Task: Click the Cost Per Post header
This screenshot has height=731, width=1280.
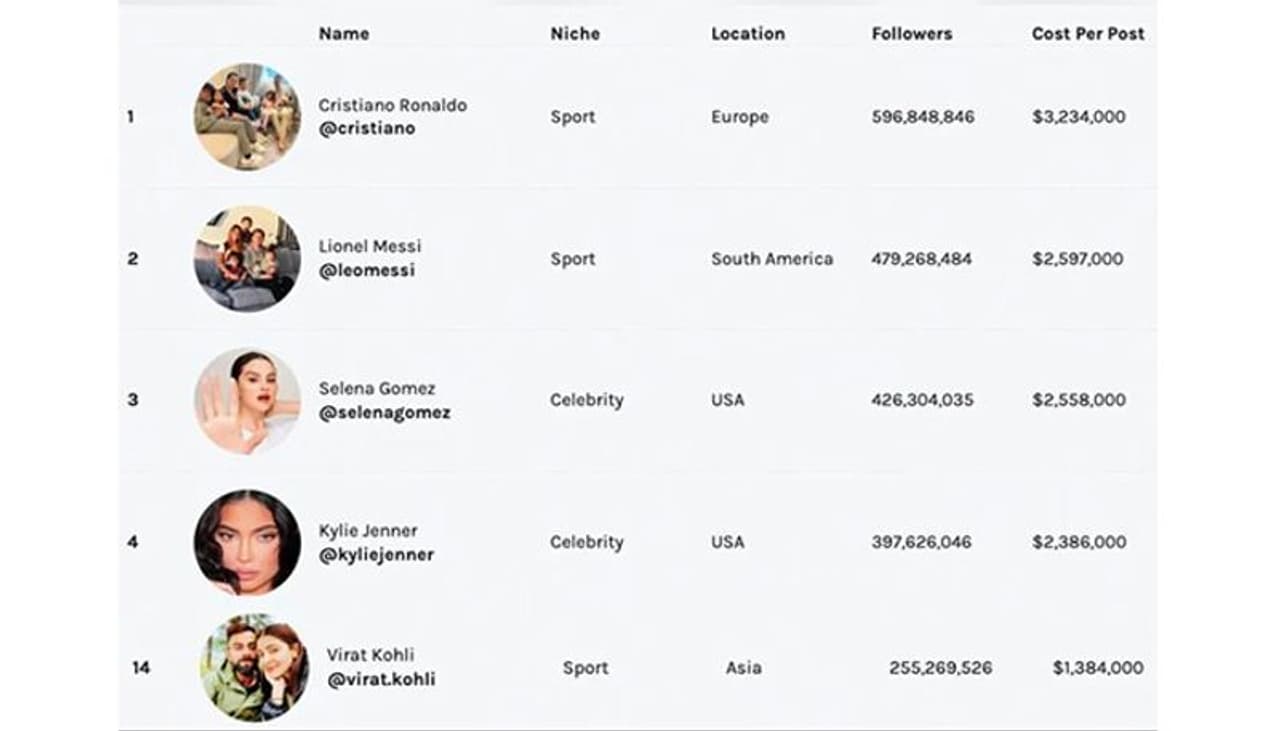Action: point(1088,34)
